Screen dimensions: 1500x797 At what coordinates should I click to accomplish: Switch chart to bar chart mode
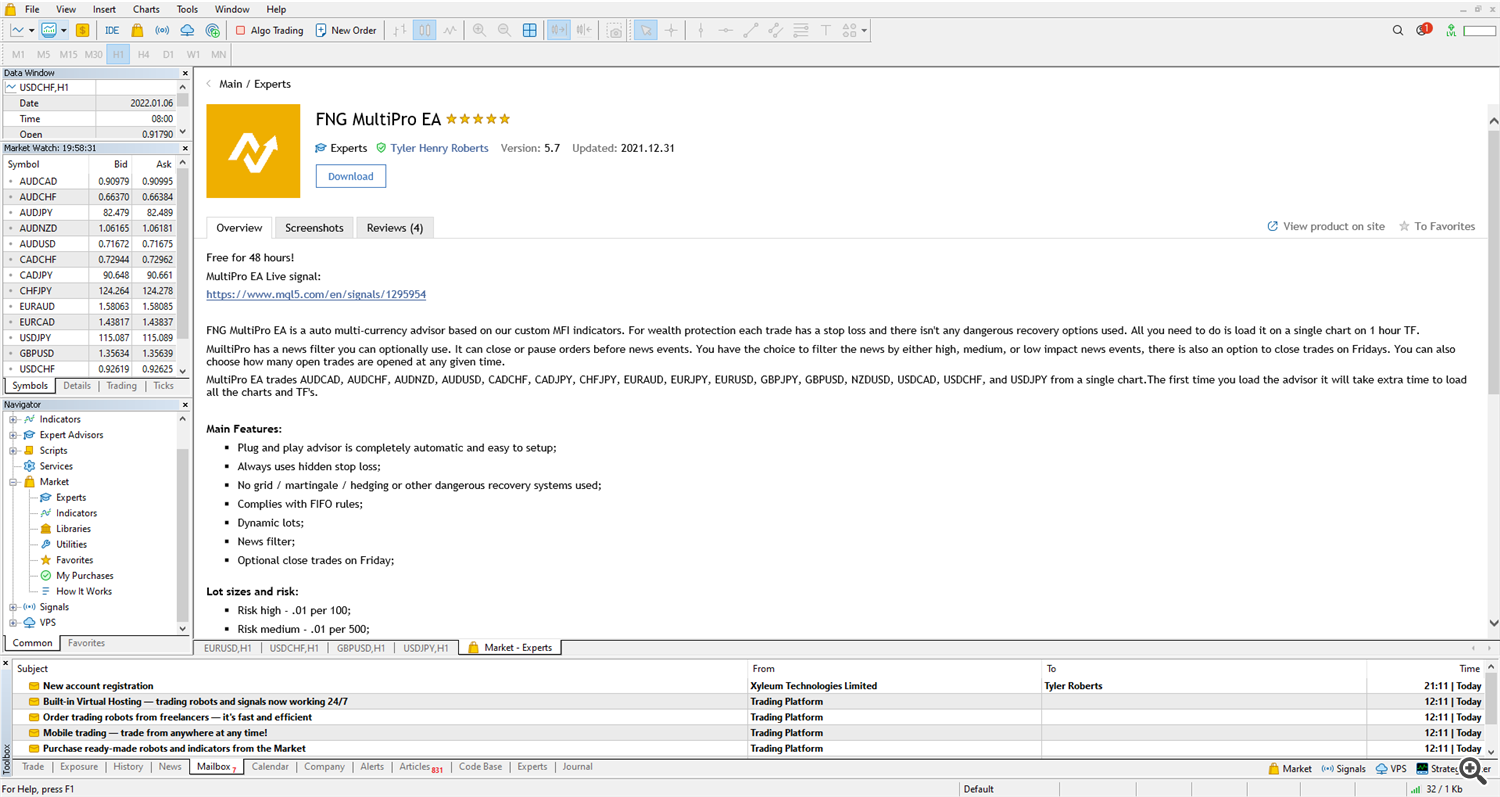point(400,30)
